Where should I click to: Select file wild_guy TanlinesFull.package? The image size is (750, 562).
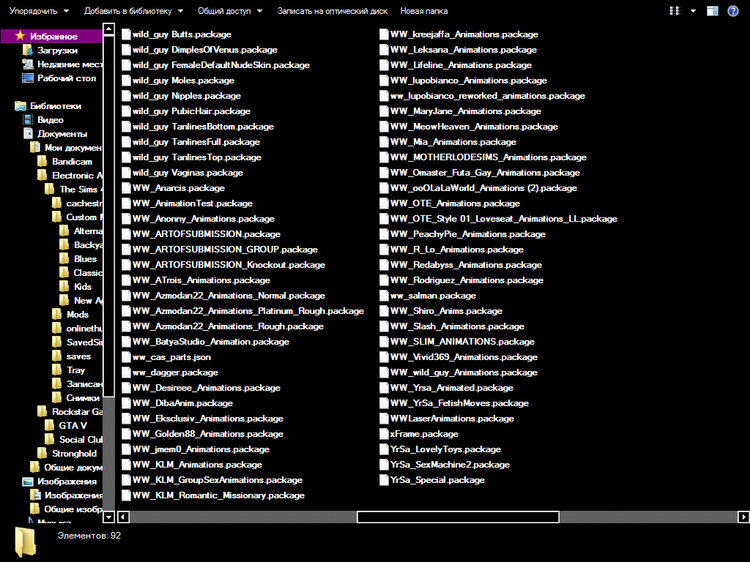pos(191,142)
